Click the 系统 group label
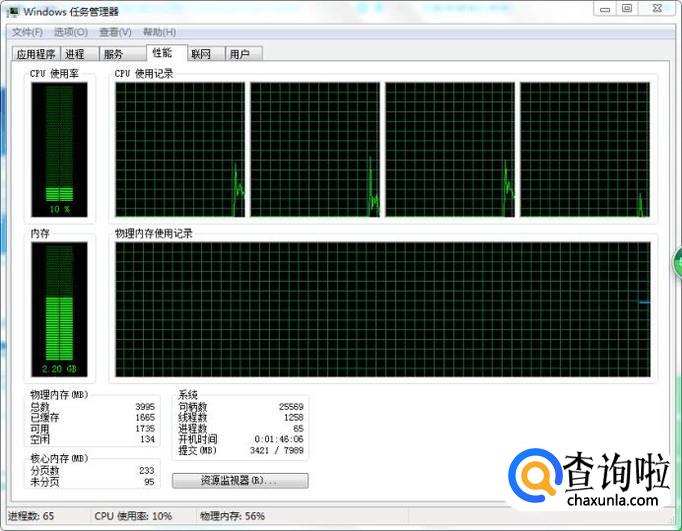This screenshot has width=682, height=531. click(188, 394)
